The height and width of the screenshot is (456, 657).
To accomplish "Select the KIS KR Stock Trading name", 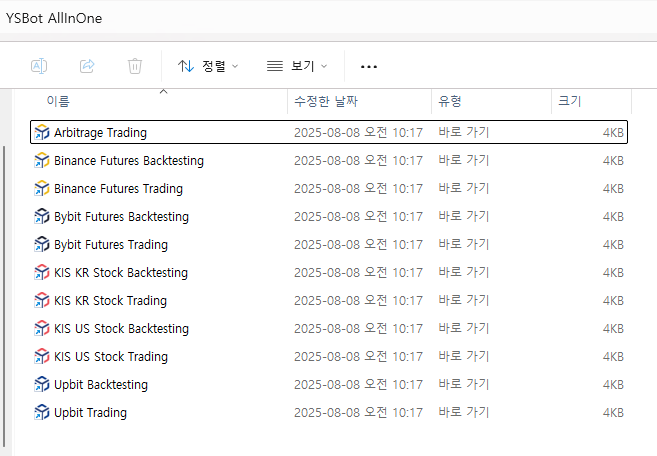I will [x=111, y=301].
